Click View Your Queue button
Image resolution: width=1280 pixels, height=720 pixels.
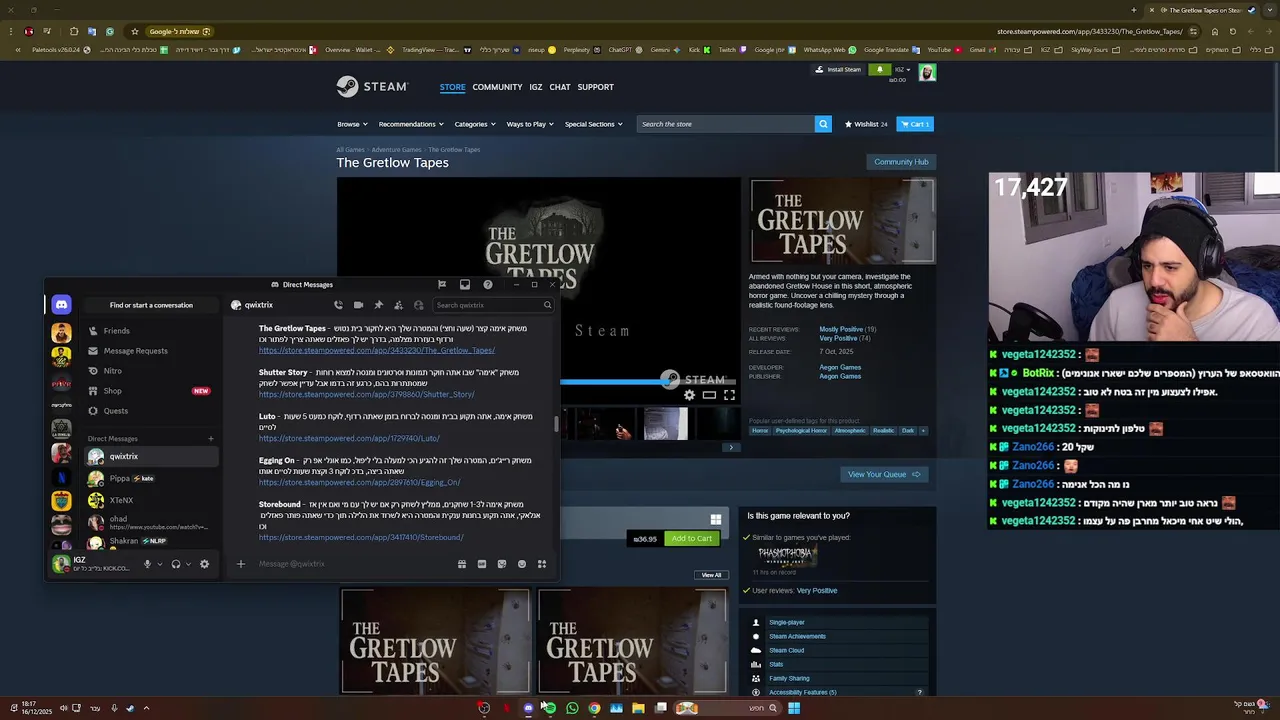coord(884,475)
